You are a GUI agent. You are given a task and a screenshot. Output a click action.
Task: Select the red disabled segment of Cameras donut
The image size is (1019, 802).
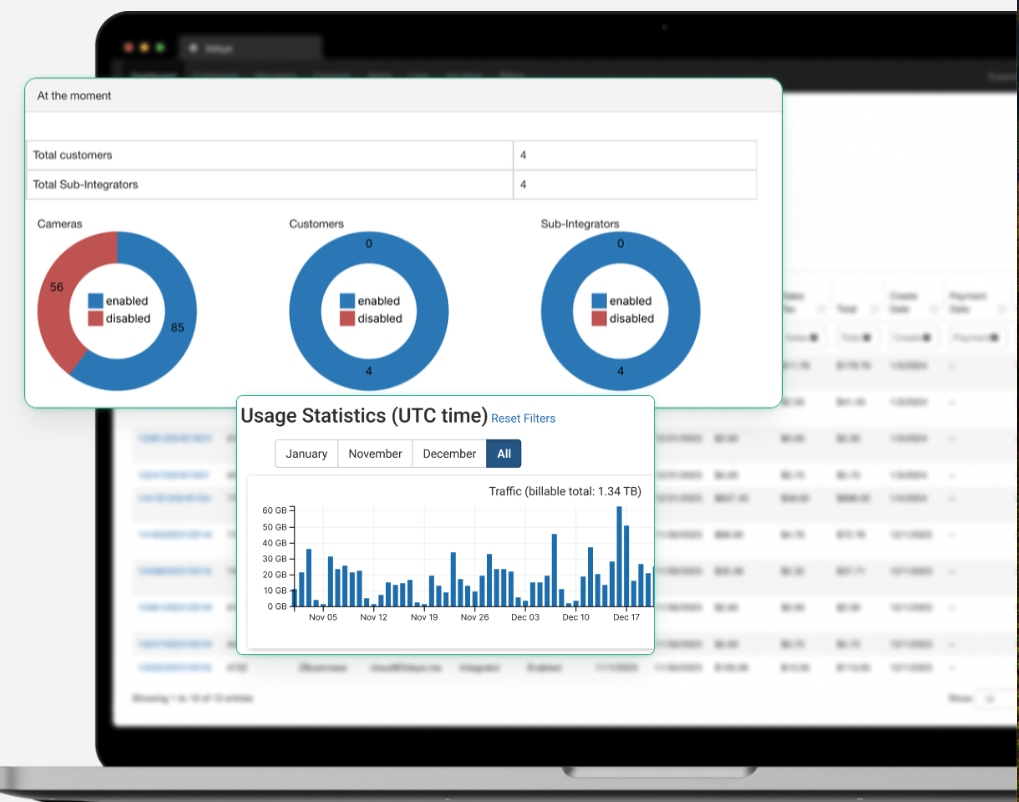[56, 287]
